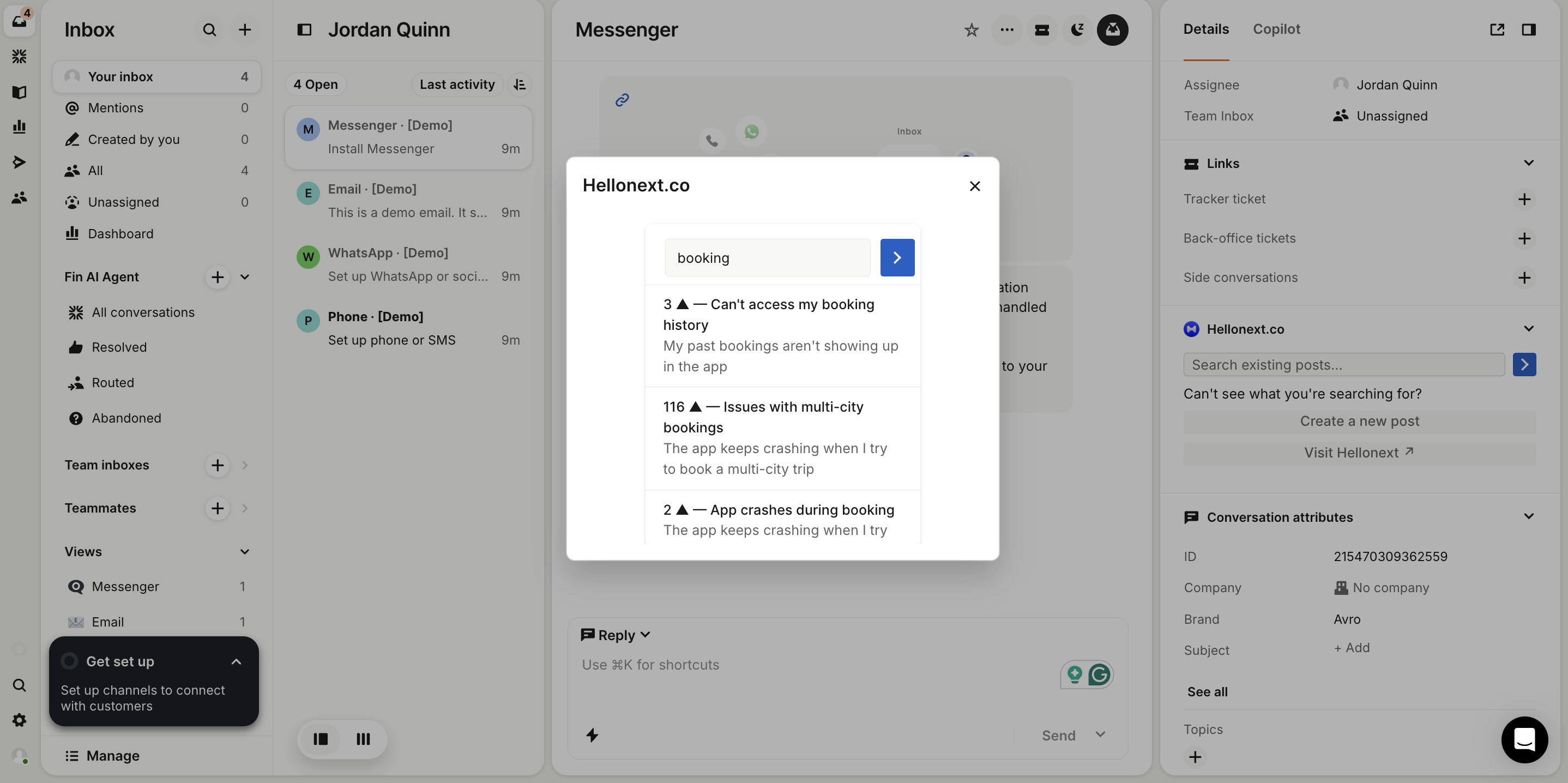Switch to single-column layout toggle
1568x783 pixels.
tap(321, 739)
